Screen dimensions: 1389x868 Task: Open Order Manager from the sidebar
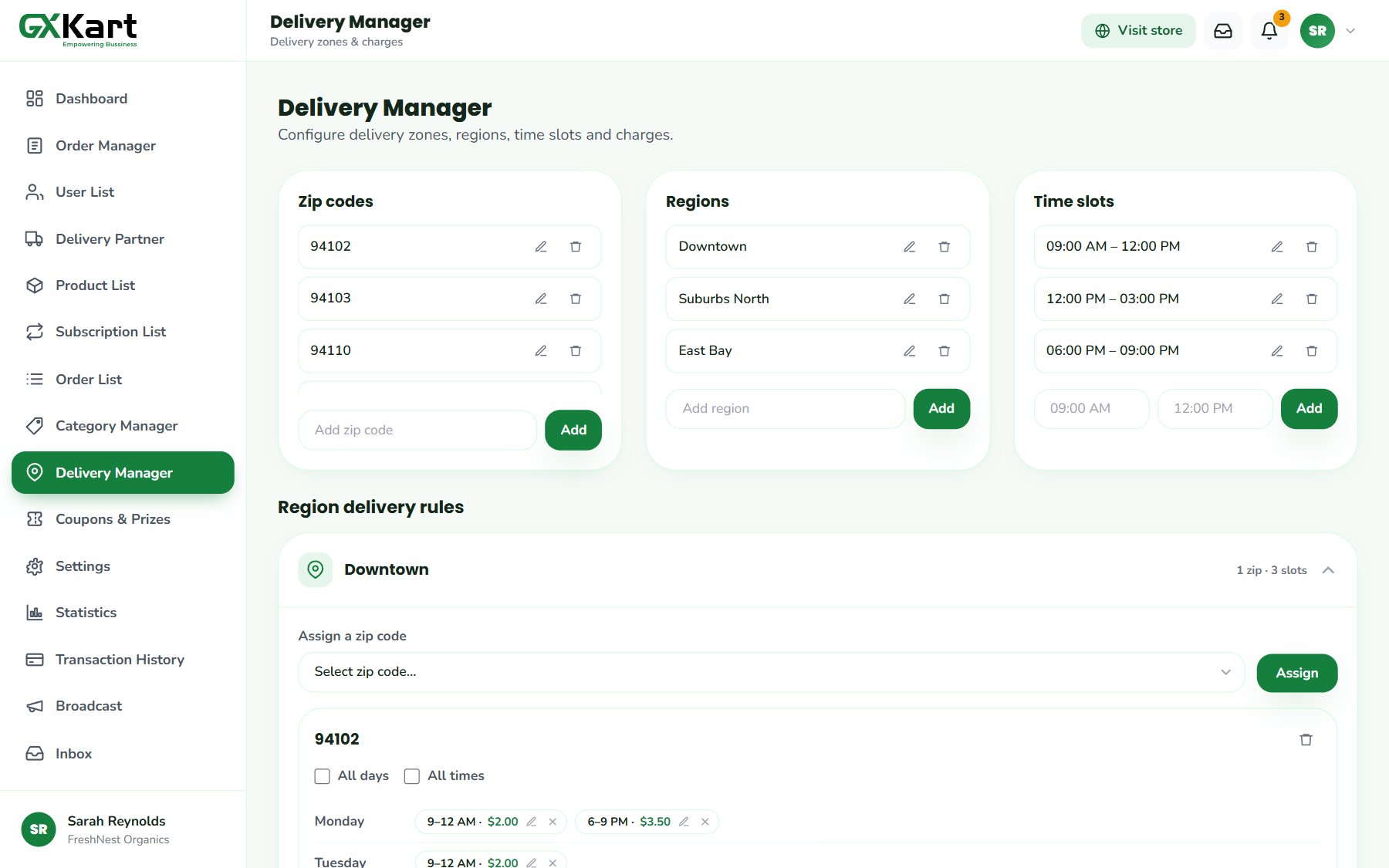click(x=123, y=146)
